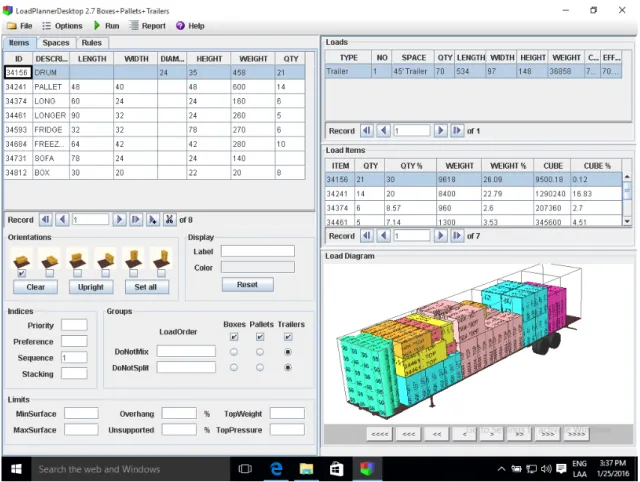Select DoNotMix radio for Boxes
This screenshot has width=640, height=482.
click(234, 351)
